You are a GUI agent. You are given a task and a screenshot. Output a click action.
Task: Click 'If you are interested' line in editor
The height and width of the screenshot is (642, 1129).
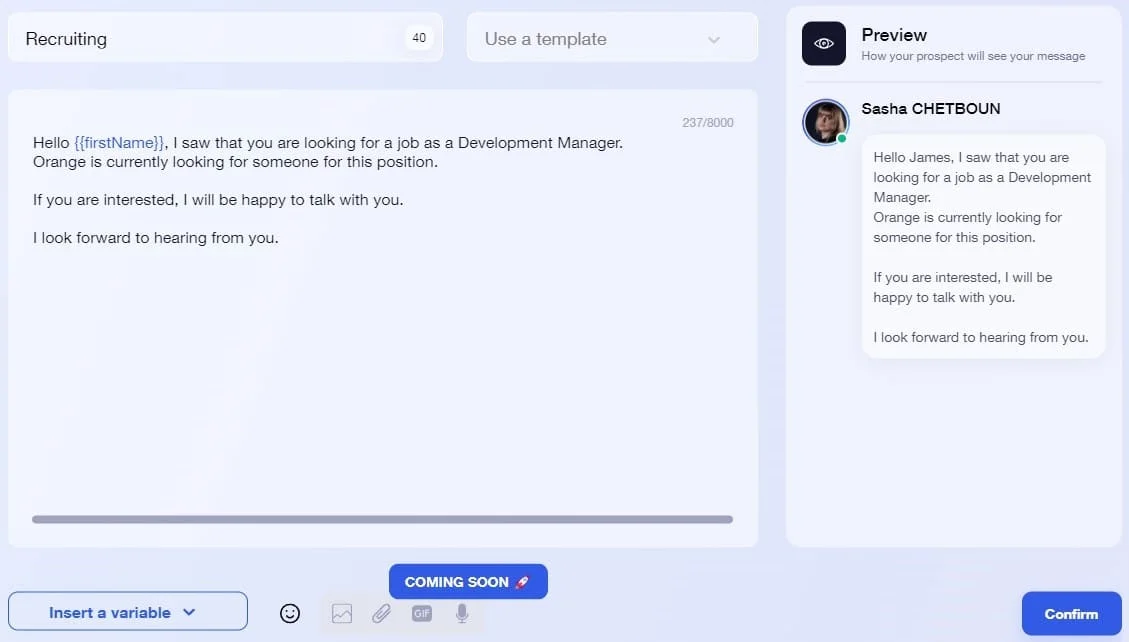(217, 199)
